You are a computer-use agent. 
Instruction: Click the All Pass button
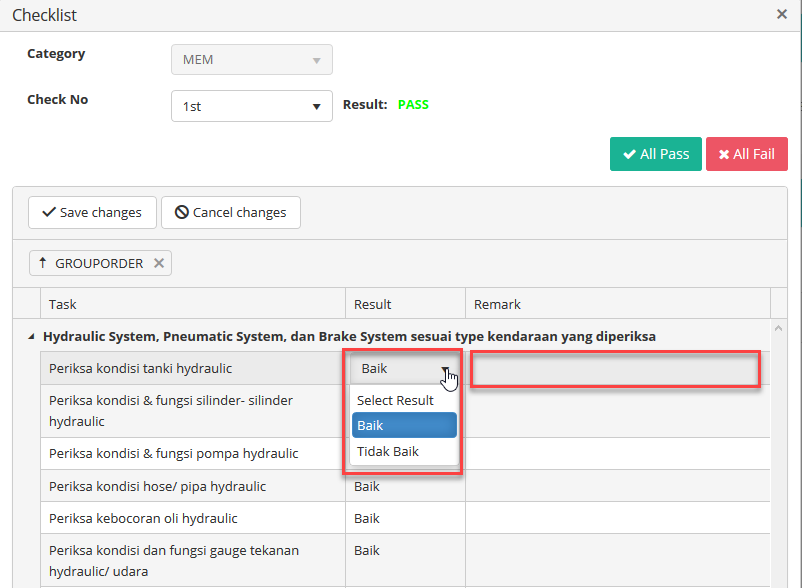pyautogui.click(x=656, y=154)
